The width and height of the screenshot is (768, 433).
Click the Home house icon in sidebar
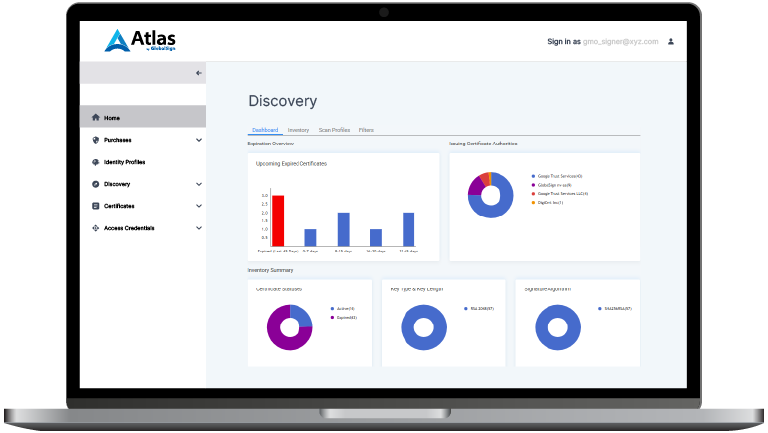[x=96, y=118]
